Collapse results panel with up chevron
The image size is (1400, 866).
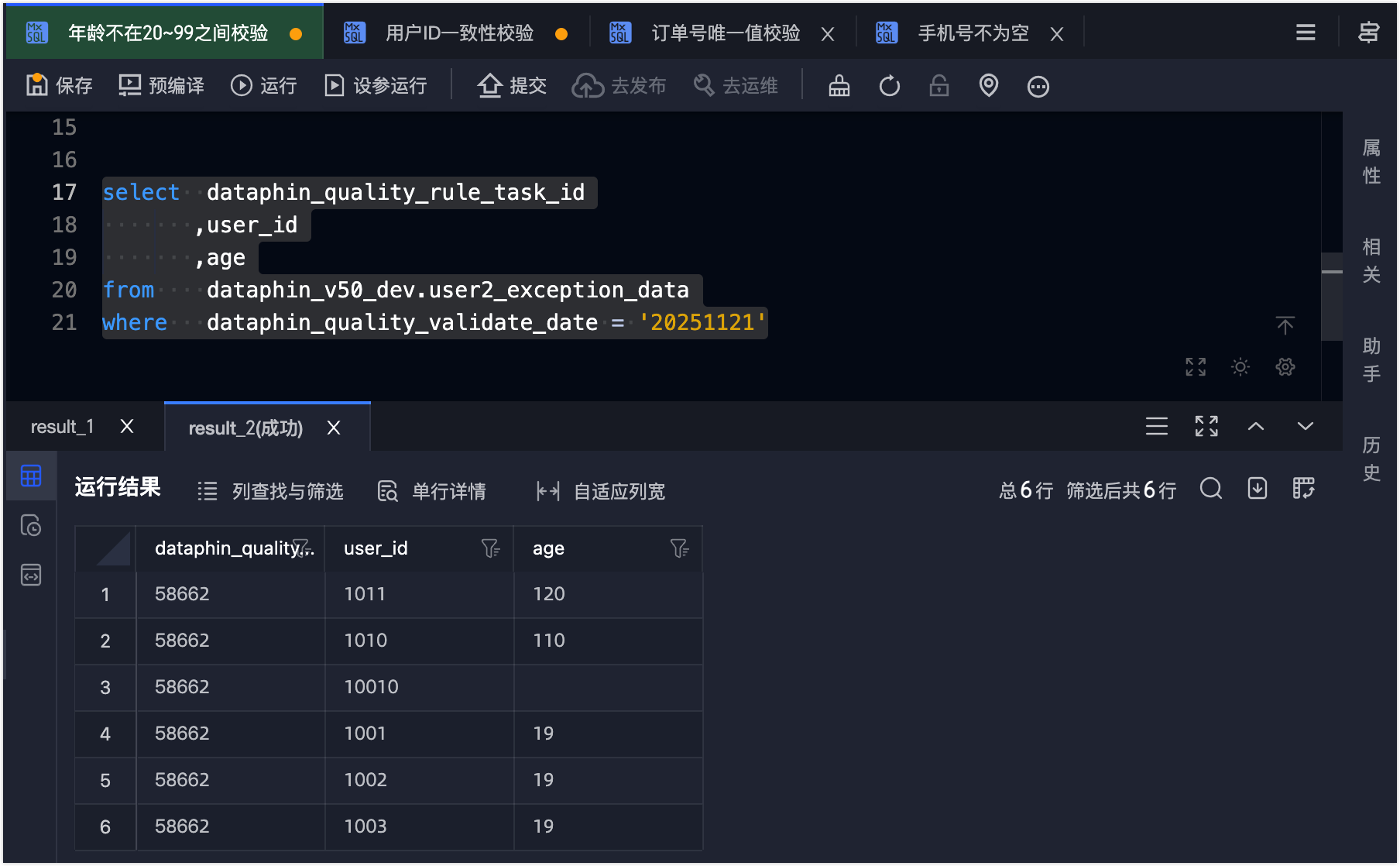(1256, 426)
